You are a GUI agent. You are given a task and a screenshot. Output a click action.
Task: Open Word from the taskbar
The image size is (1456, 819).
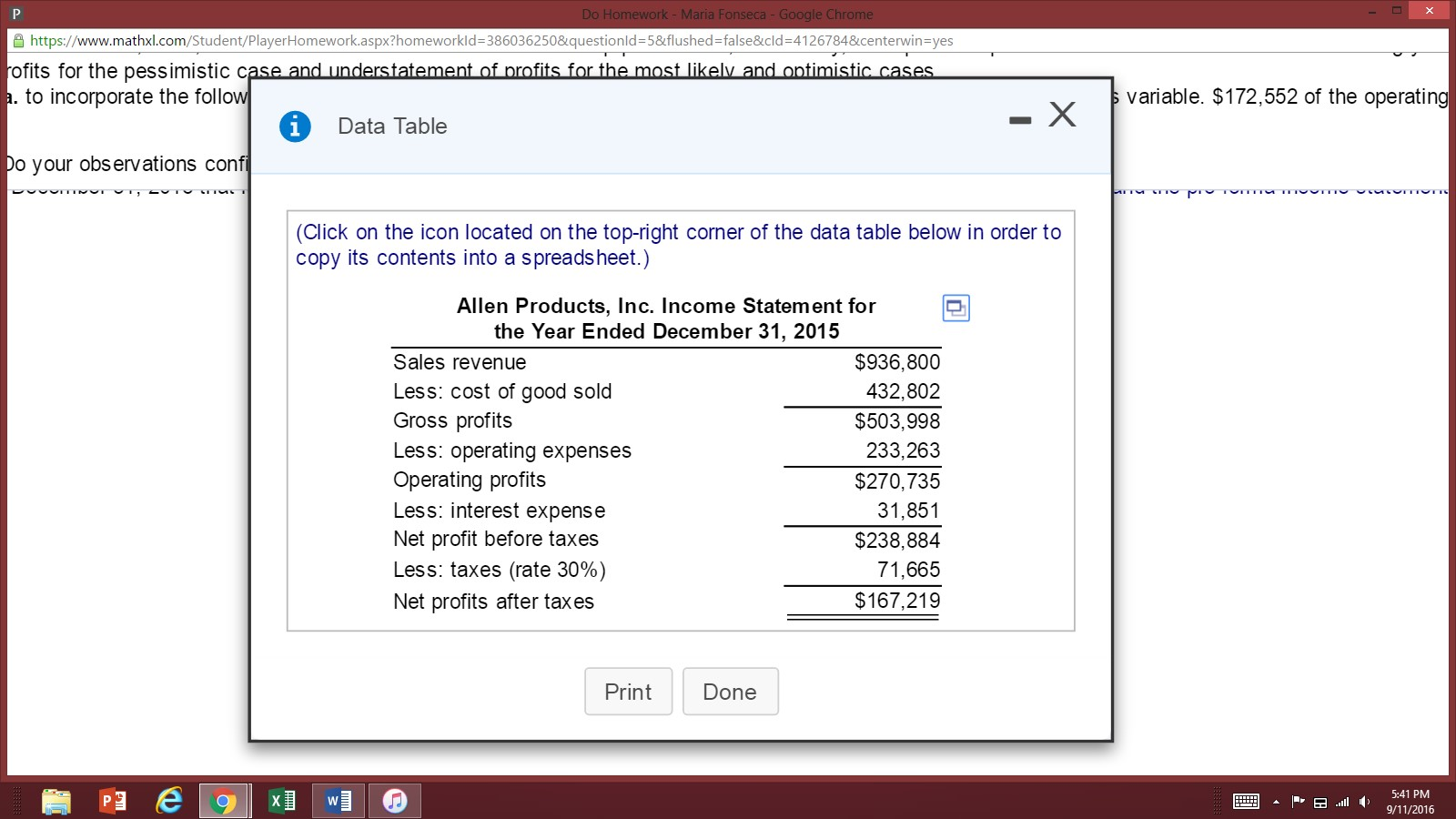tap(339, 801)
